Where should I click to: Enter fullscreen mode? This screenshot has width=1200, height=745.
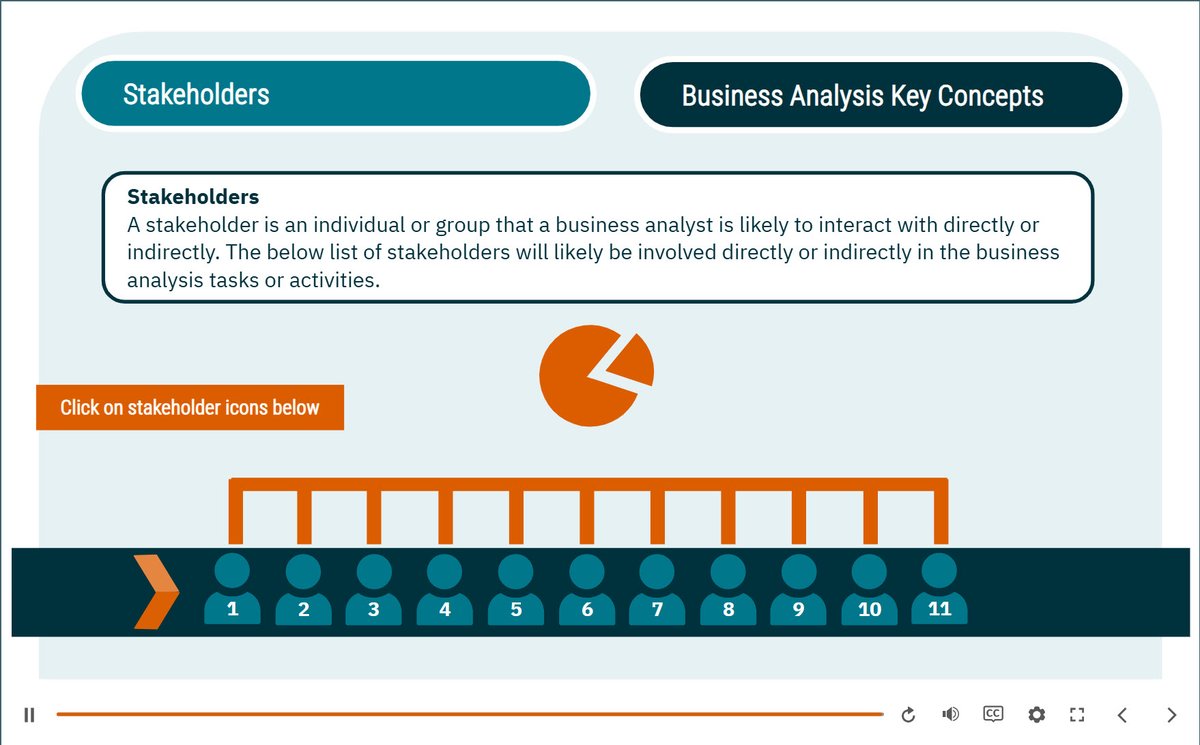1077,714
